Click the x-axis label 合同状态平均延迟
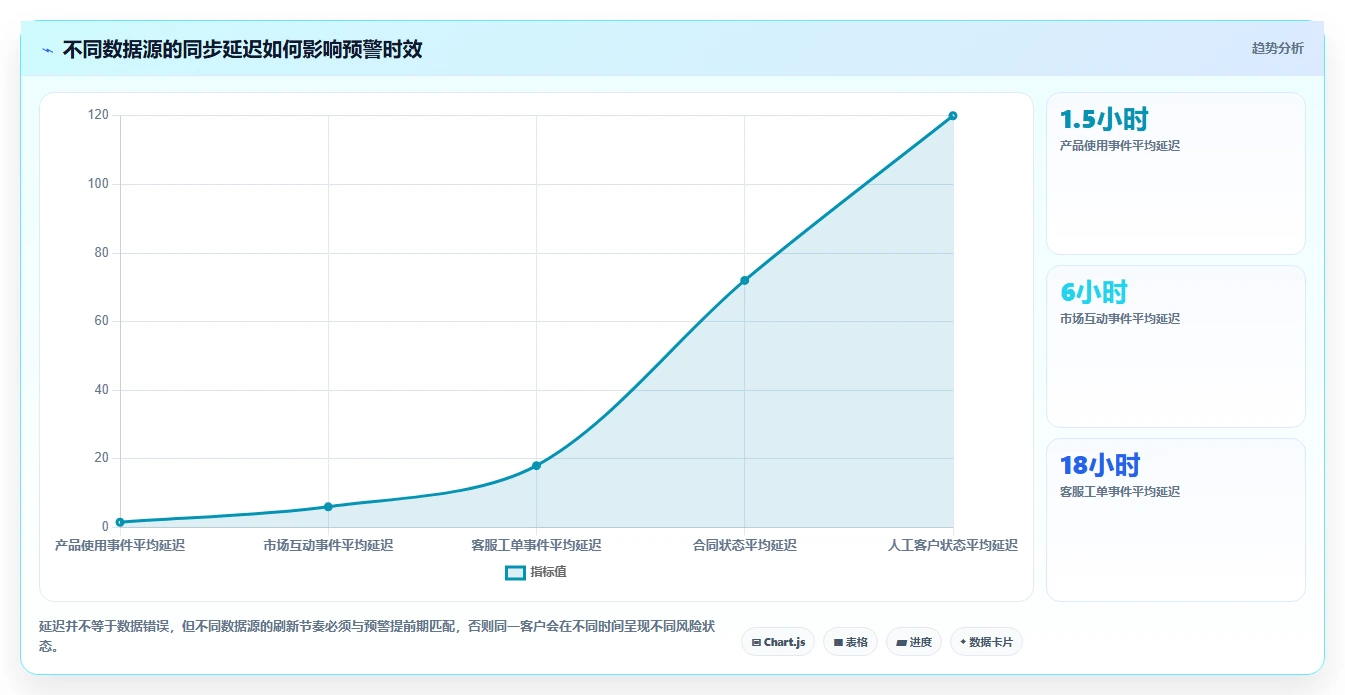Screen dimensions: 1345x695 point(744,545)
